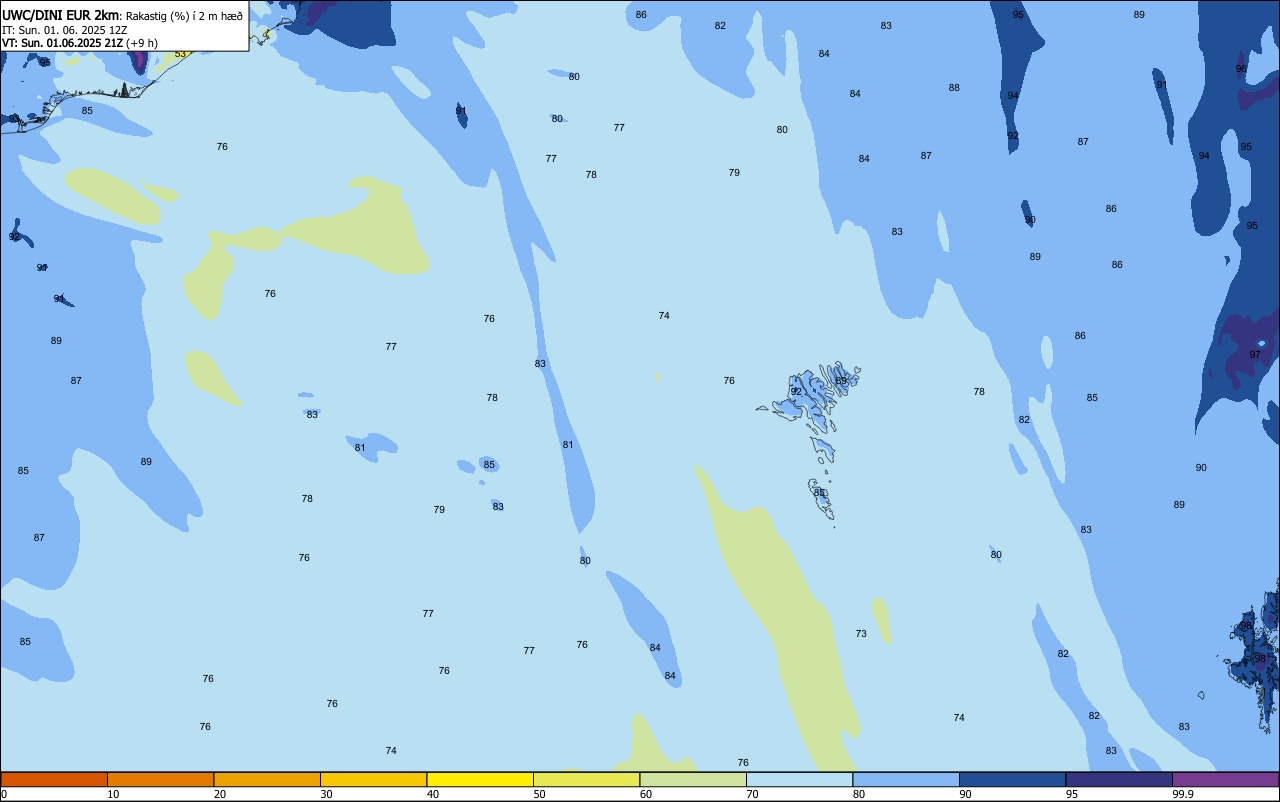Click the 'VT: Sun. 01.06.2025 21Z' valid time line
This screenshot has height=802, width=1280.
tap(62, 43)
